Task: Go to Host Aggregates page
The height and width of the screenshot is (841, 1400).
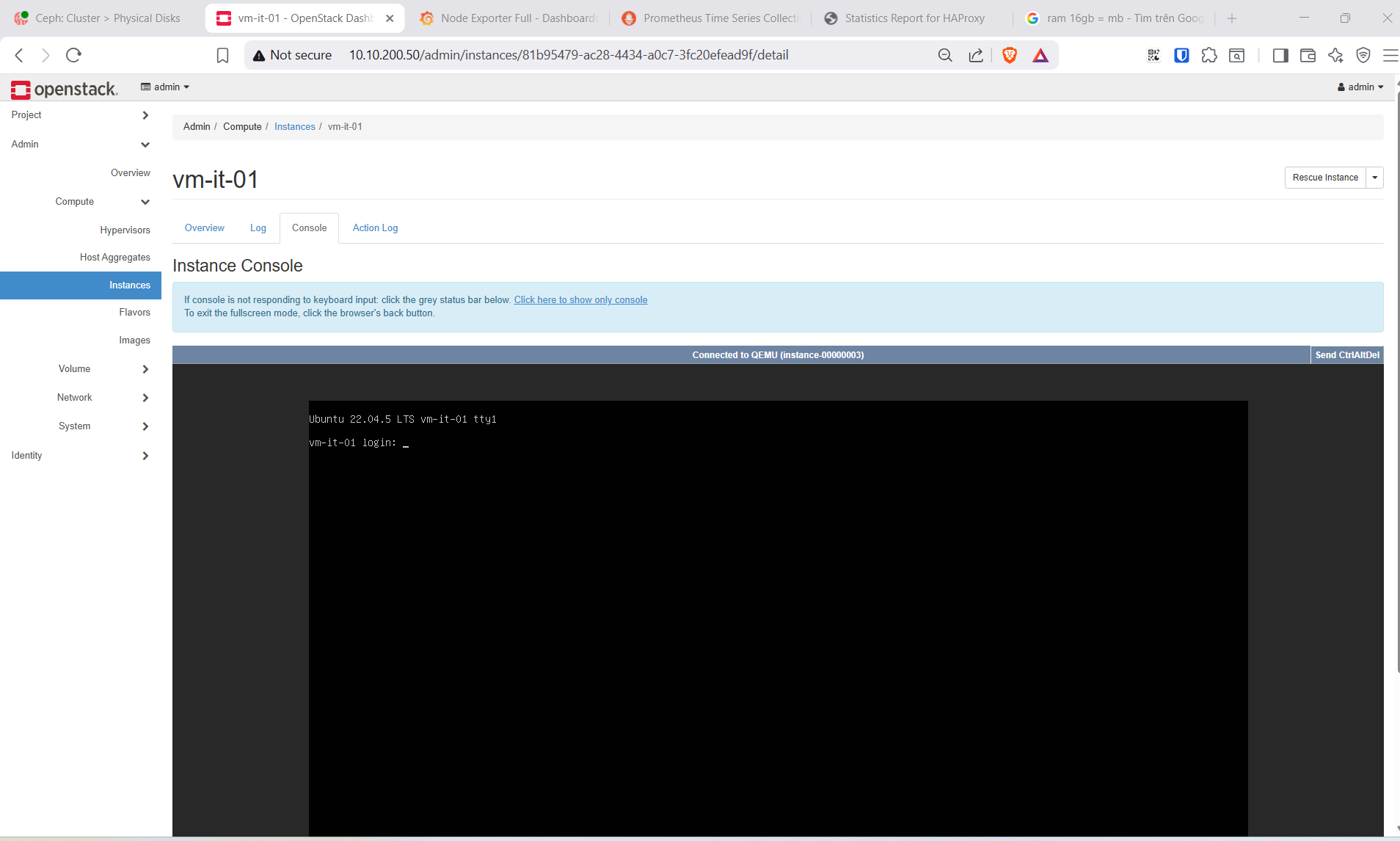Action: click(115, 258)
